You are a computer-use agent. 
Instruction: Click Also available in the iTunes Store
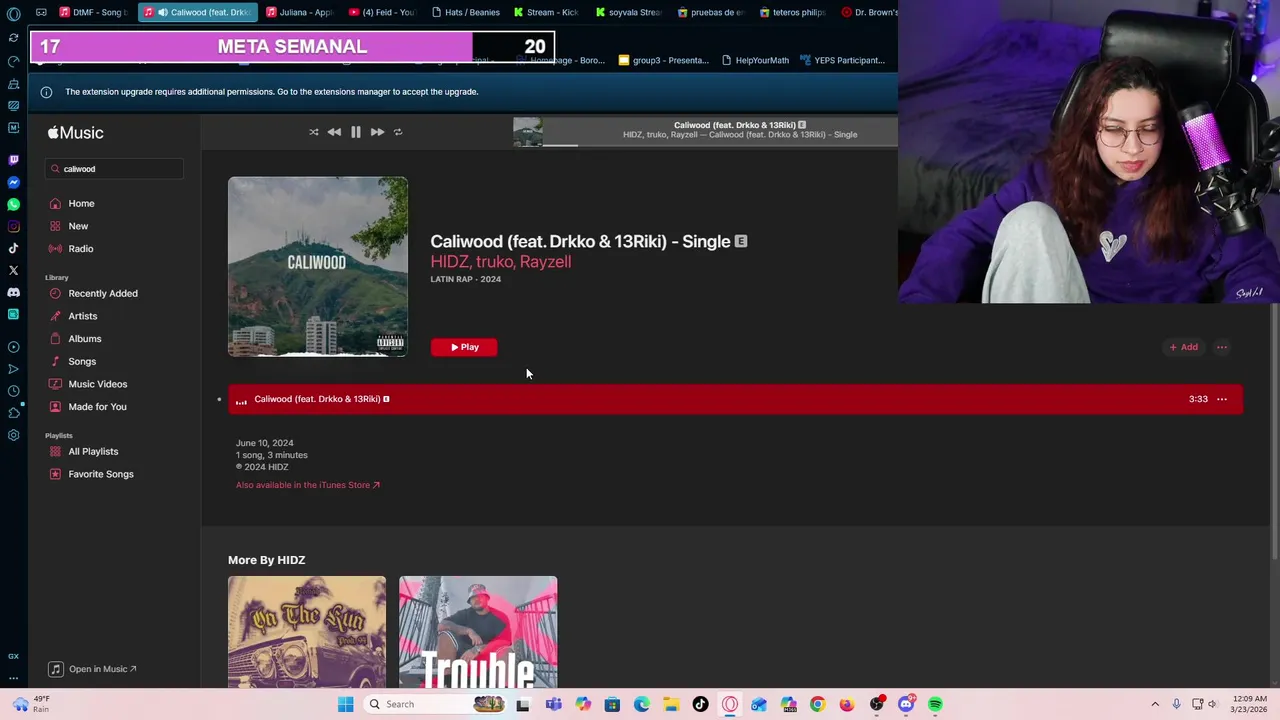pos(308,485)
